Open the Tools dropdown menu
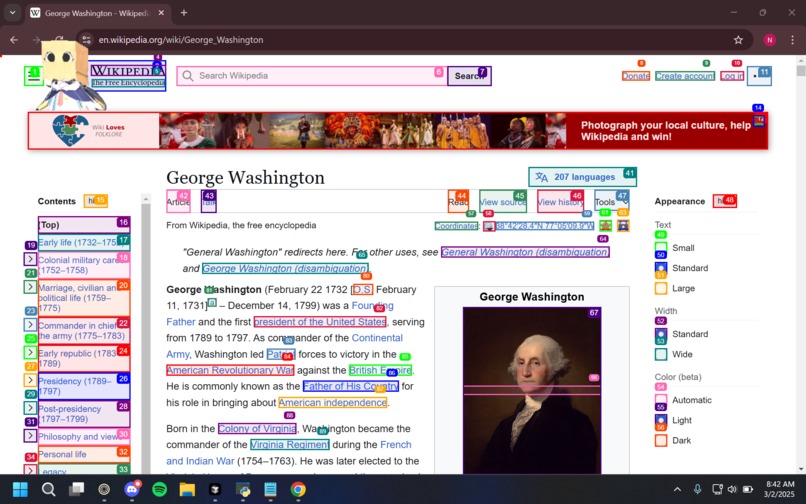Image resolution: width=806 pixels, height=504 pixels. pos(611,202)
